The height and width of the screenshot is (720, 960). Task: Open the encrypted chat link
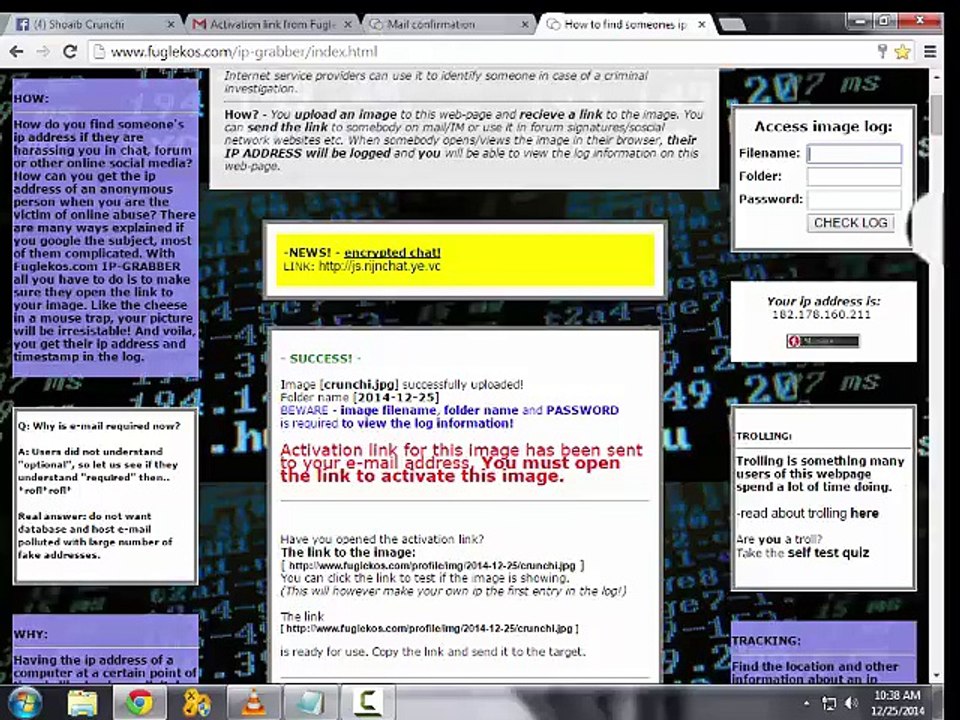392,252
